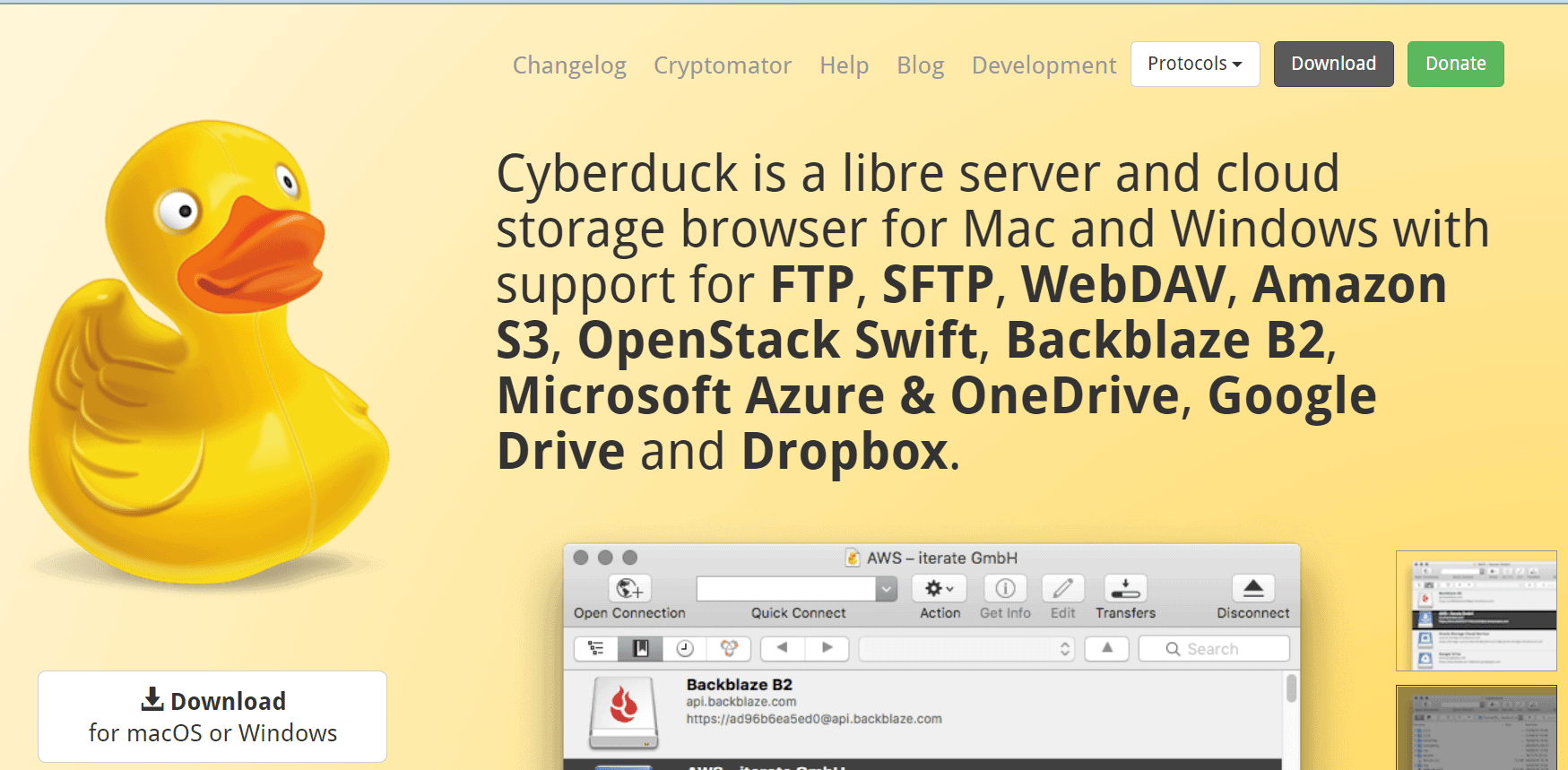
Task: Open the path selector dropdown
Action: (x=967, y=648)
